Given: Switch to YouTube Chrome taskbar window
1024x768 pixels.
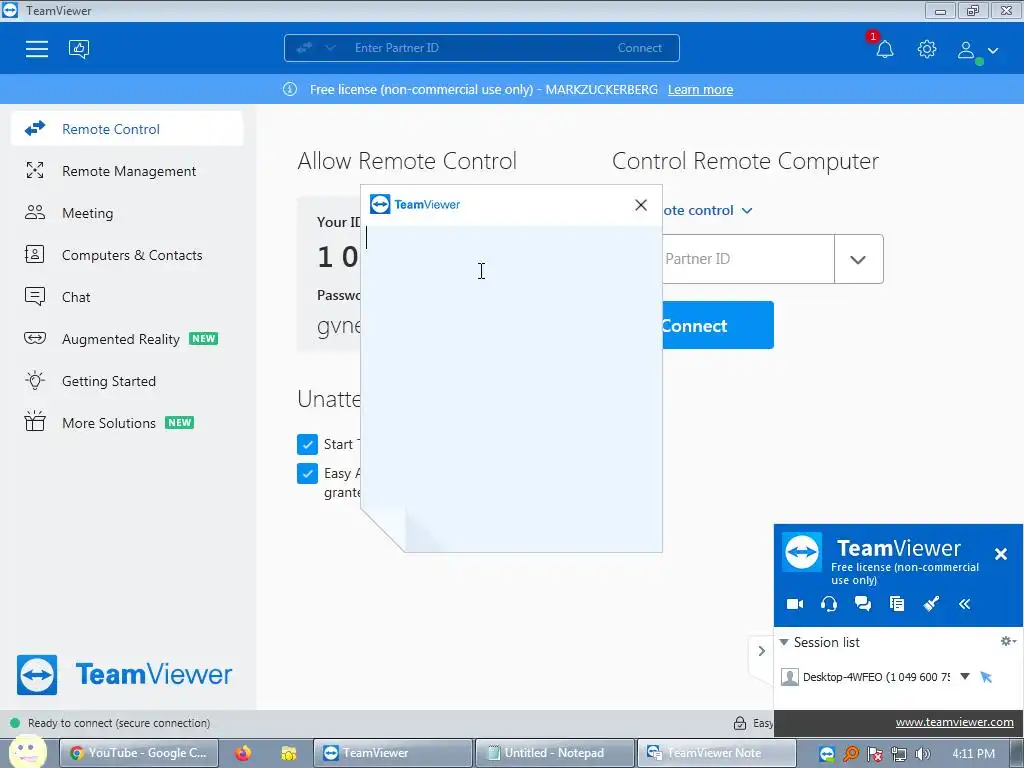Looking at the screenshot, I should [x=138, y=753].
